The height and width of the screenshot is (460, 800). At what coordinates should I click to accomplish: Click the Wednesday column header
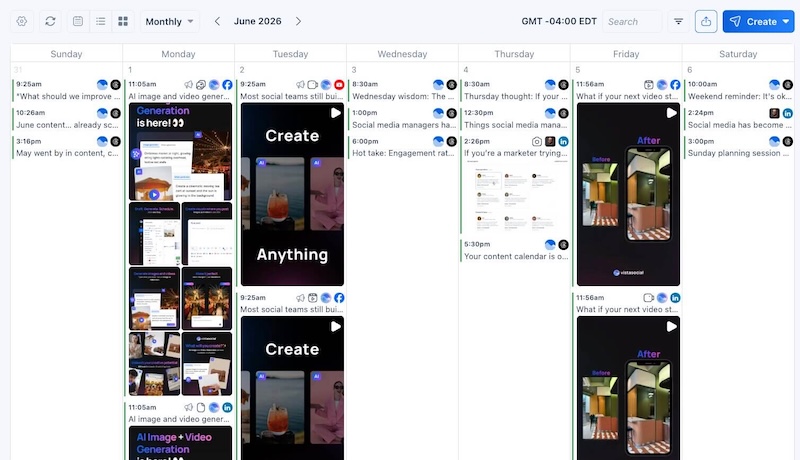(x=402, y=54)
